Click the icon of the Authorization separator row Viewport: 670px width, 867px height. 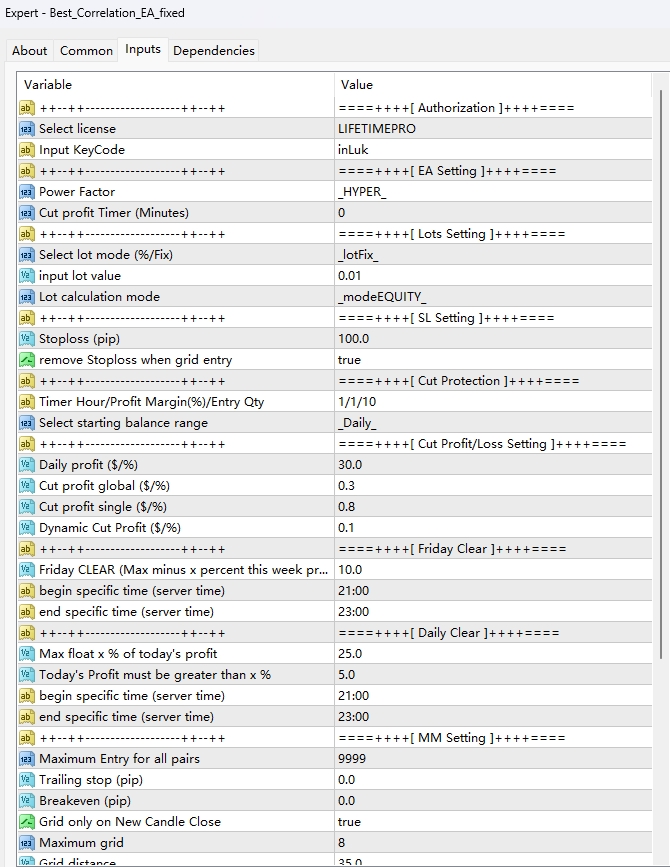tap(27, 108)
